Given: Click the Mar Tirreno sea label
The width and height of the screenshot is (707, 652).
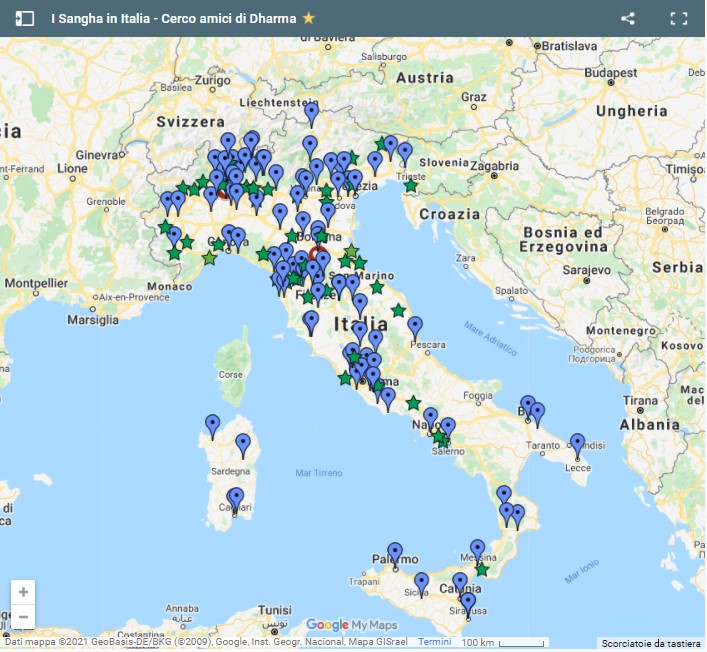Looking at the screenshot, I should point(319,473).
